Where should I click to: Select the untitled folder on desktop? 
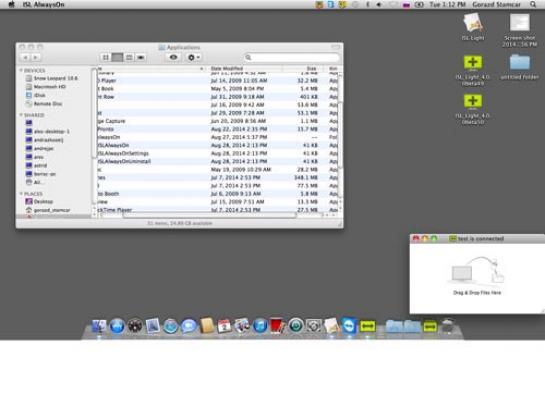(x=520, y=67)
